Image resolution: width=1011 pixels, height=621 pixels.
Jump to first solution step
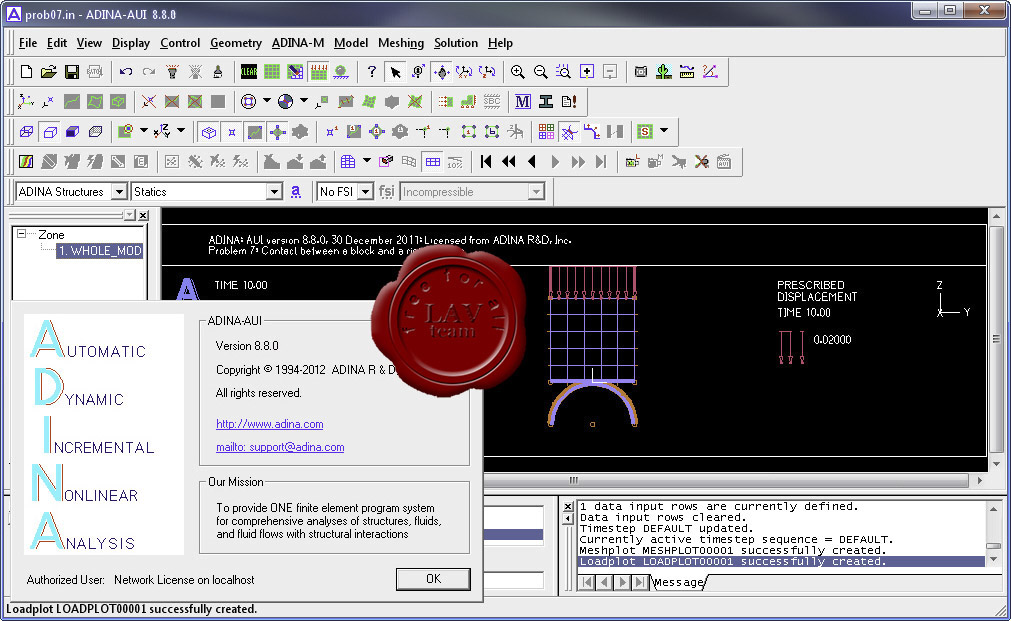tap(486, 161)
